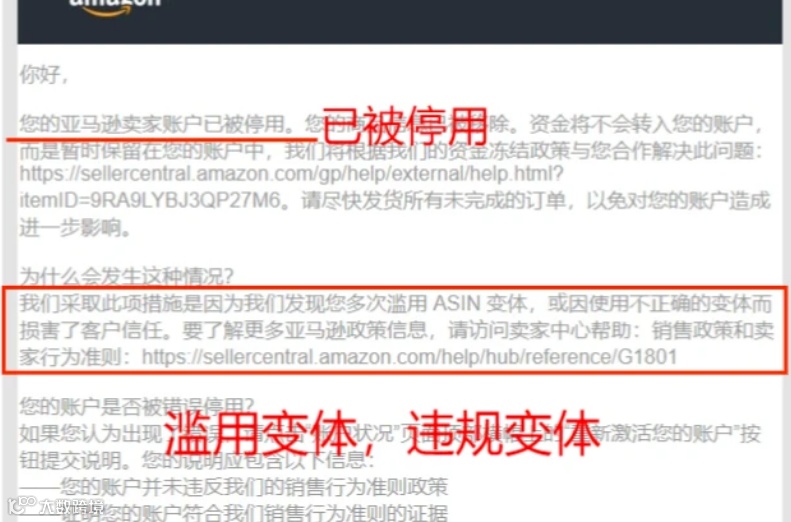The height and width of the screenshot is (522, 791).
Task: Open the help/hub/reference/G1801 link
Action: (x=409, y=357)
